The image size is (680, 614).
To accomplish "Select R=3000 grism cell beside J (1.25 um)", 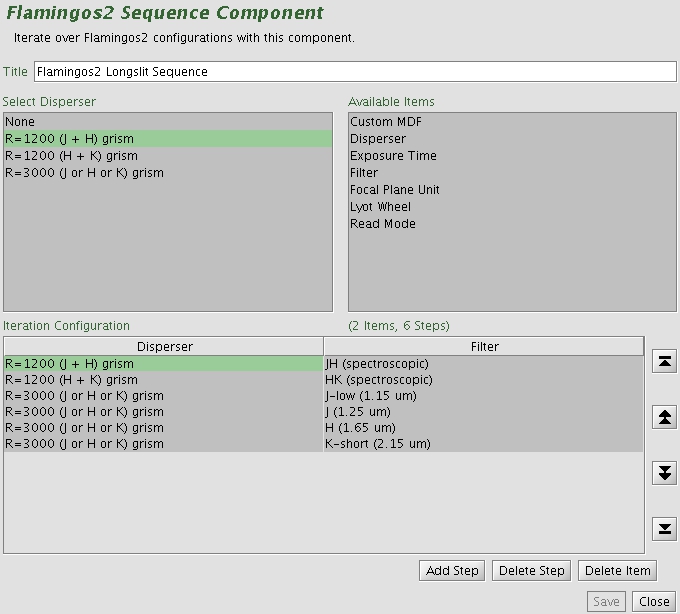I will pyautogui.click(x=163, y=412).
